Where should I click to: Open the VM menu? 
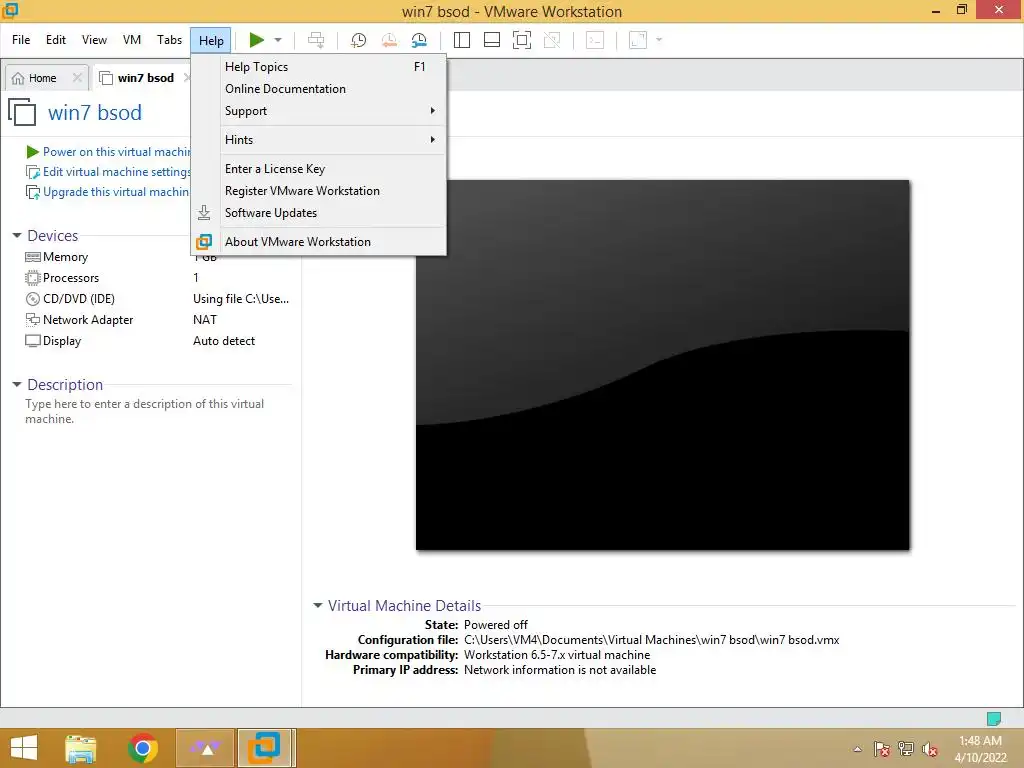click(132, 40)
